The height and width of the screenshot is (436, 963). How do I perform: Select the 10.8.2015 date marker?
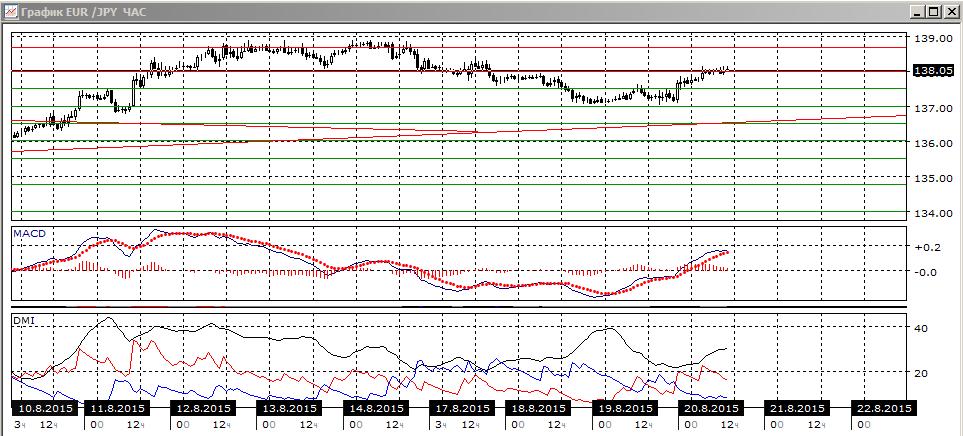click(46, 408)
